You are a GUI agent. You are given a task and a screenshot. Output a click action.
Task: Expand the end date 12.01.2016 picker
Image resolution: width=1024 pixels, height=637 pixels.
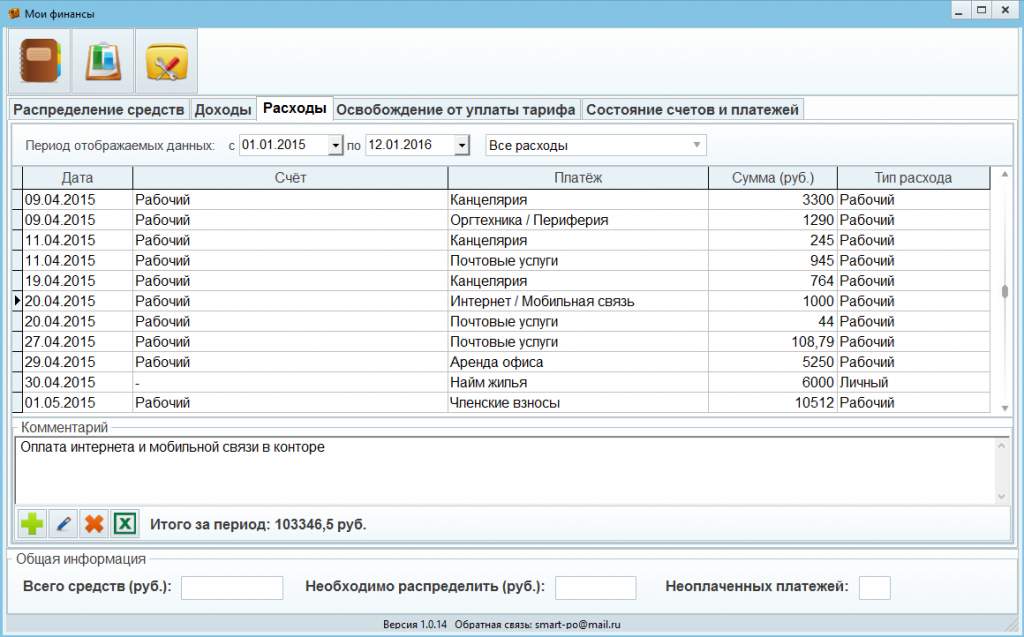(x=461, y=146)
